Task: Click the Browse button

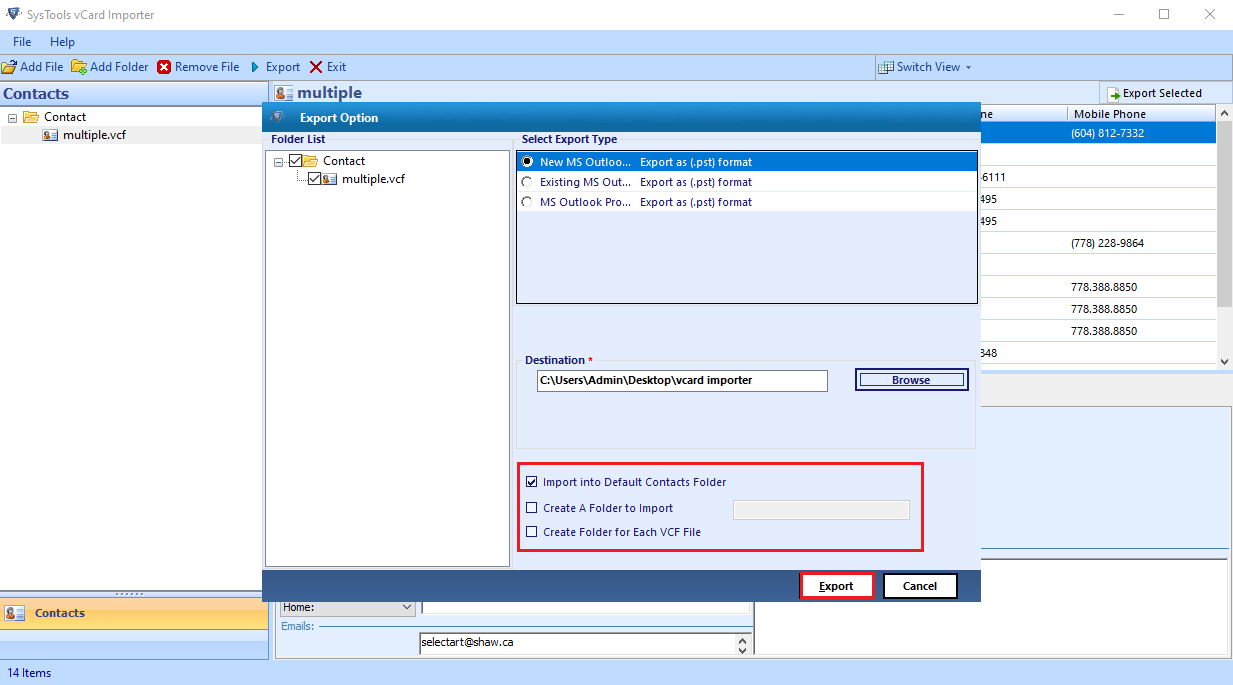Action: click(x=911, y=380)
